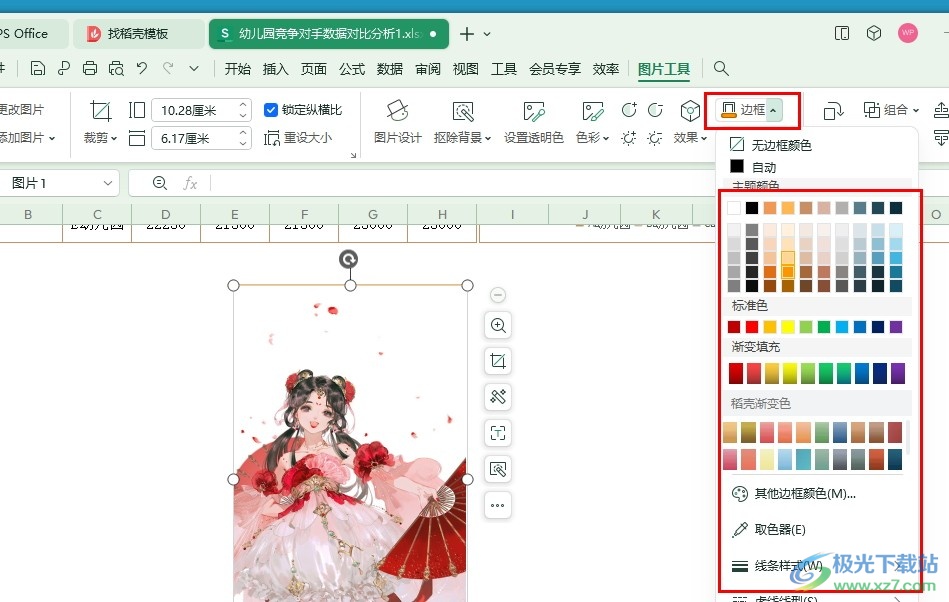Click the search magnifier in menu bar

720,68
